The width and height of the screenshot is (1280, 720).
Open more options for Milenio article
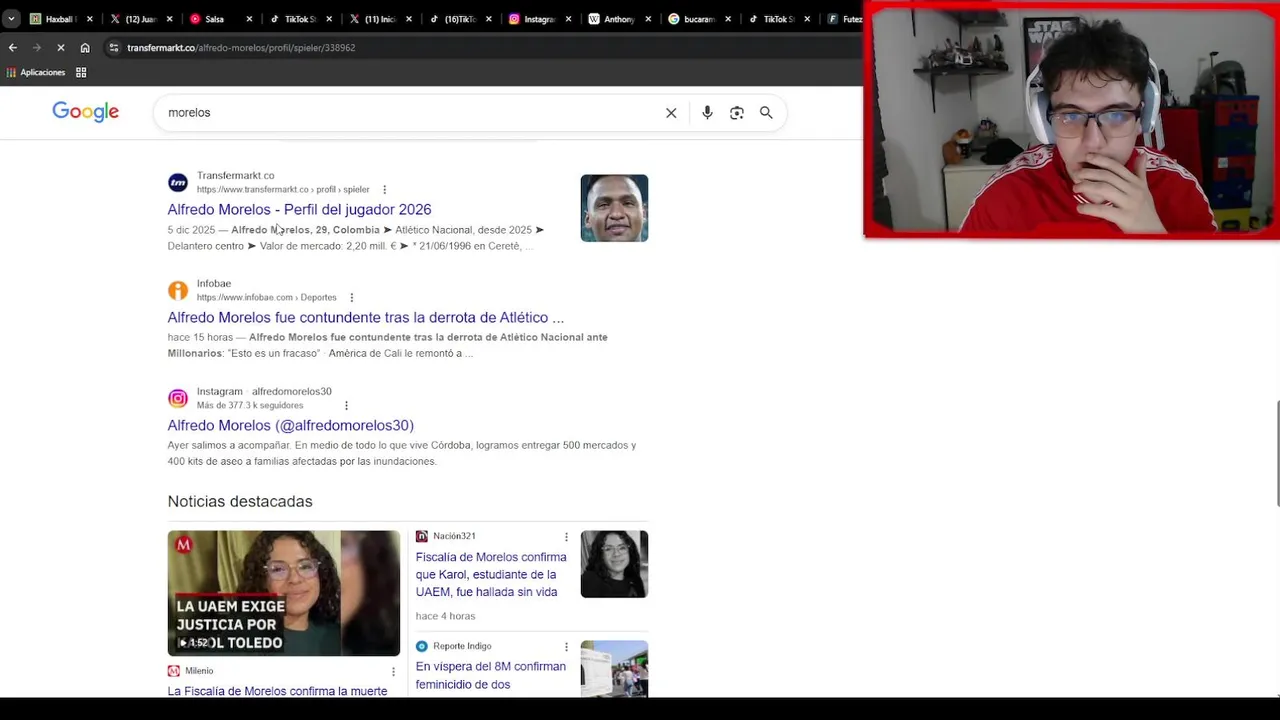pos(393,671)
